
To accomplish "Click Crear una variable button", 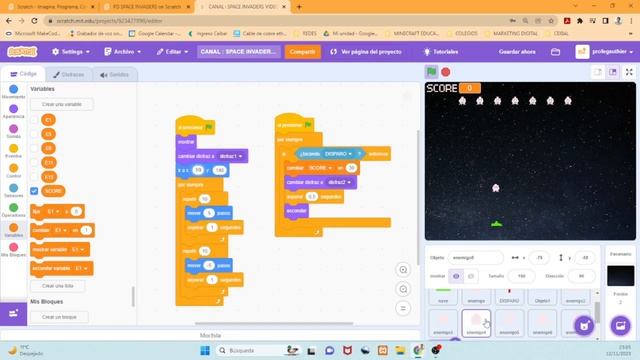I will (62, 104).
